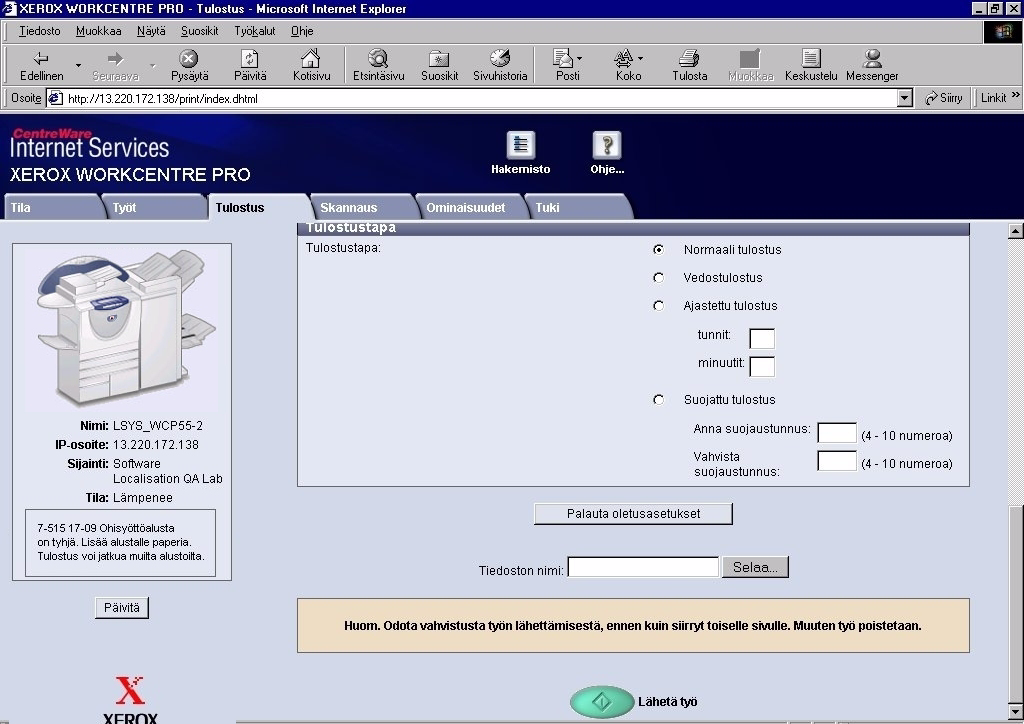
Task: Click the Xerox logo
Action: pyautogui.click(x=130, y=700)
